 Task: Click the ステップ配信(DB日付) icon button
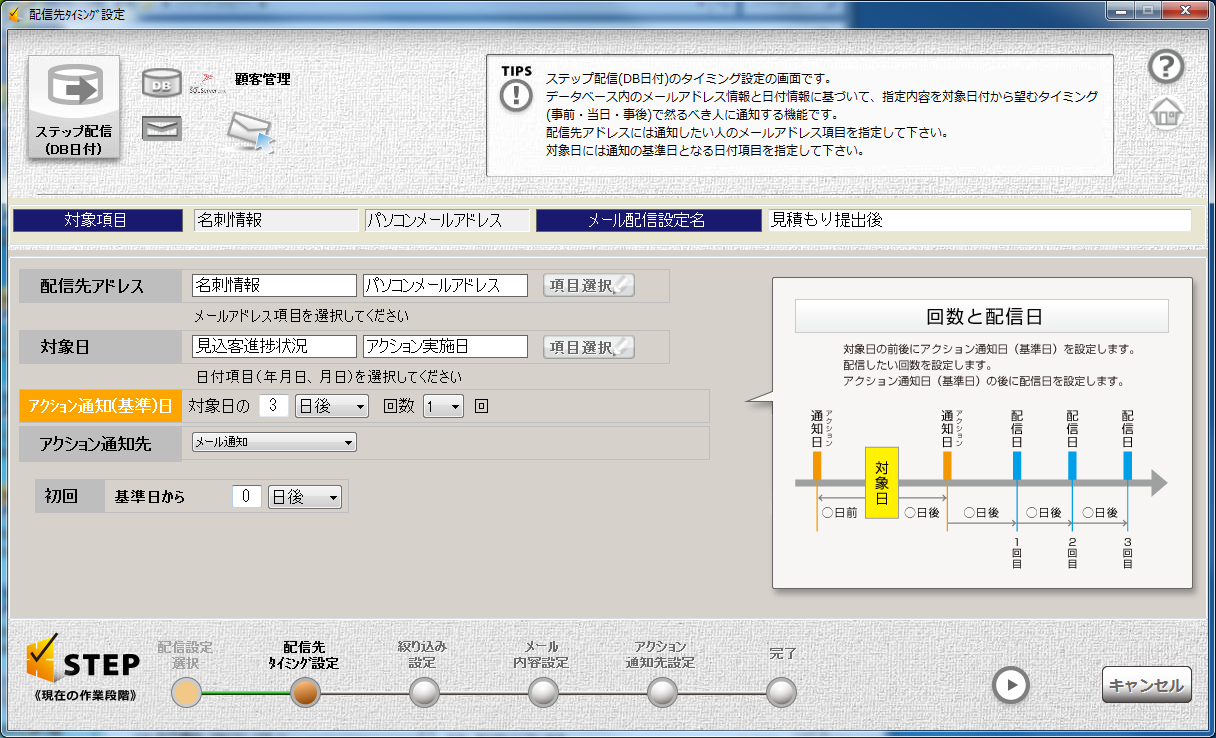(x=74, y=106)
